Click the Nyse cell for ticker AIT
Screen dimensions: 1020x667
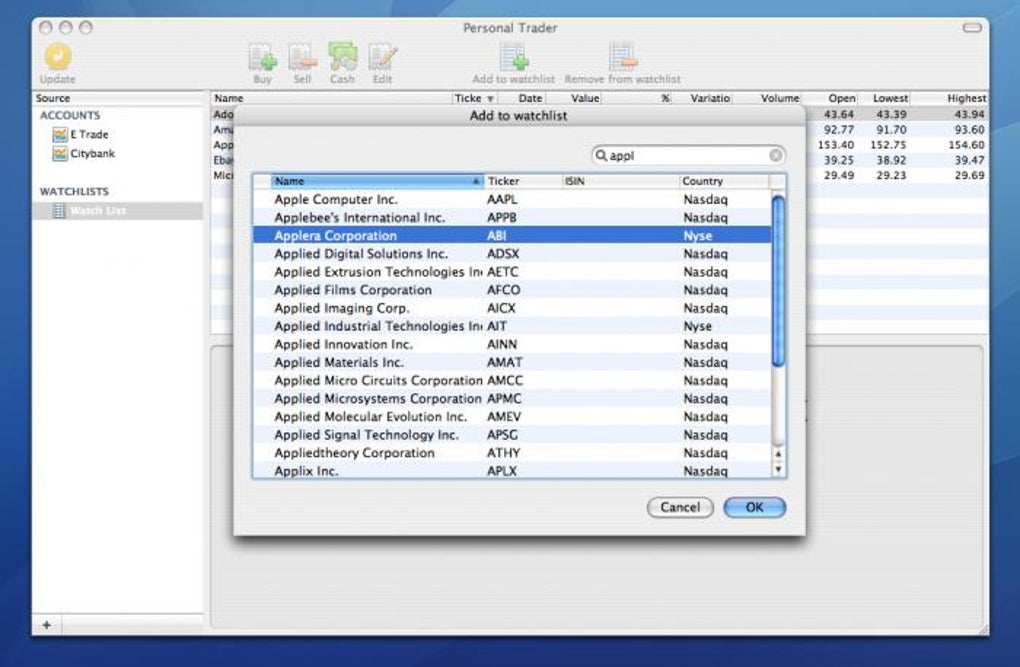click(x=697, y=327)
